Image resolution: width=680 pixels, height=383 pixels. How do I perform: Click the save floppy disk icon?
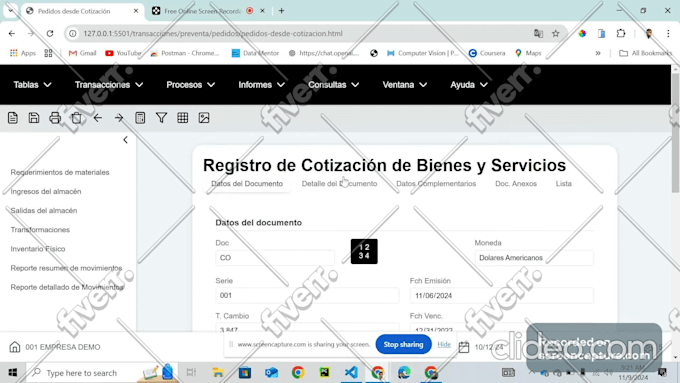(x=34, y=118)
